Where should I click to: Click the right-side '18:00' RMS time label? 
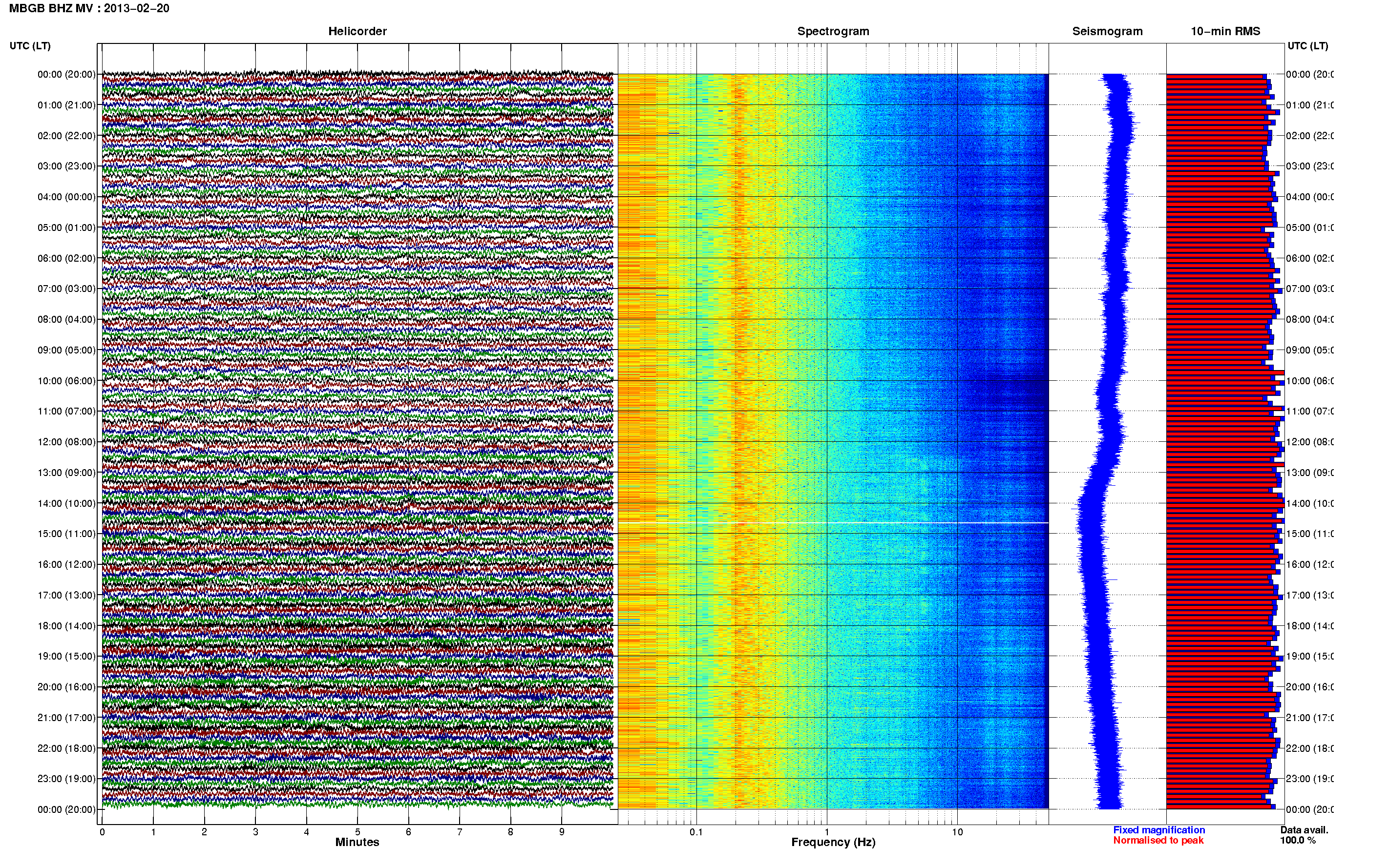pos(1309,626)
